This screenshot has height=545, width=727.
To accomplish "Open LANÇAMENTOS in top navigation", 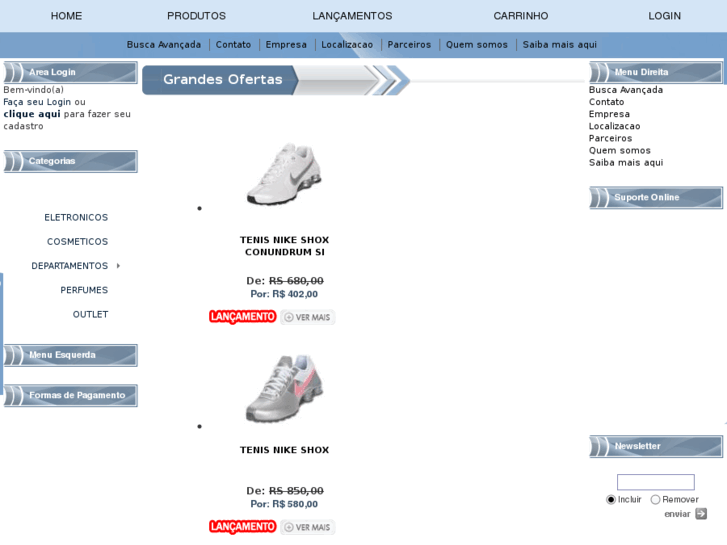I will (x=352, y=16).
